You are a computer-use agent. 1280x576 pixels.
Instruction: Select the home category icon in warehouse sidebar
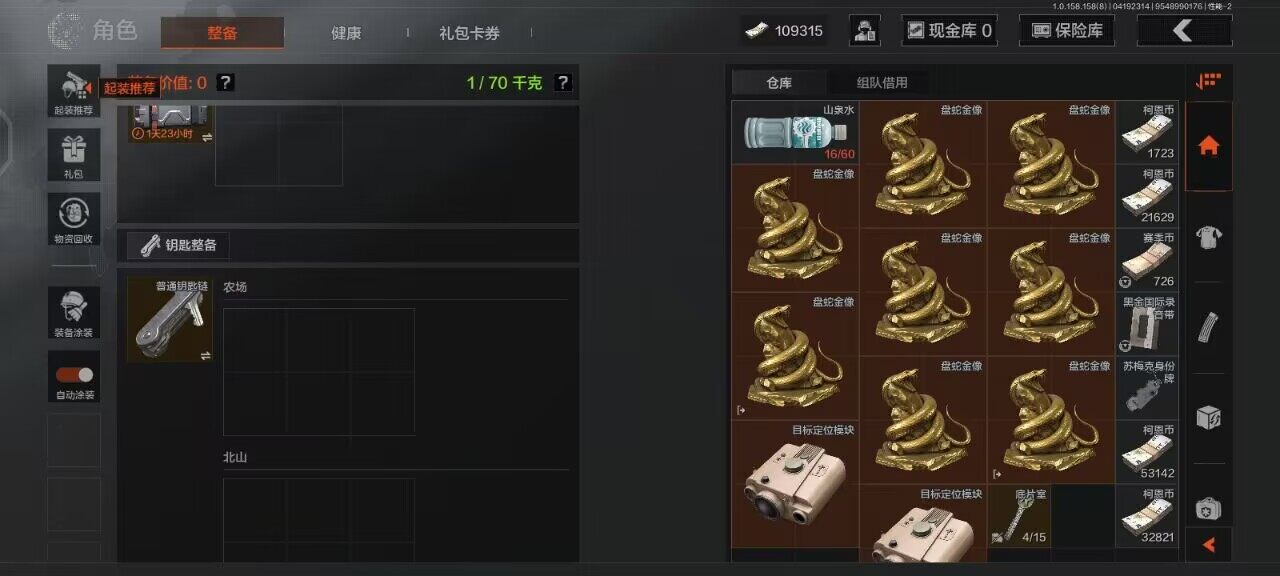pos(1208,146)
